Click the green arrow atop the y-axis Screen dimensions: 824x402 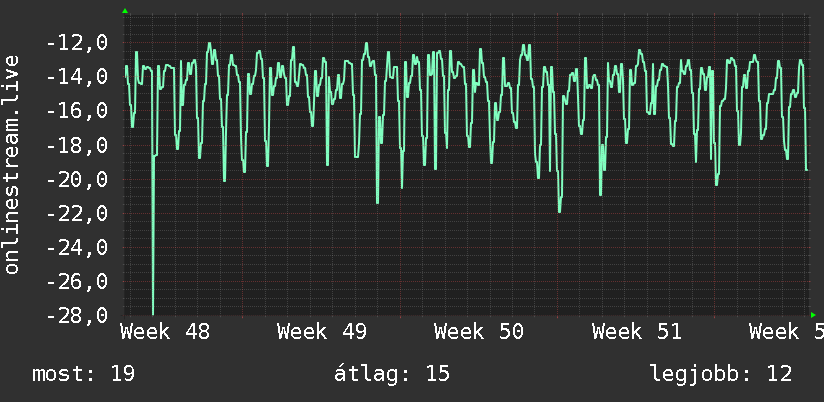tap(125, 11)
